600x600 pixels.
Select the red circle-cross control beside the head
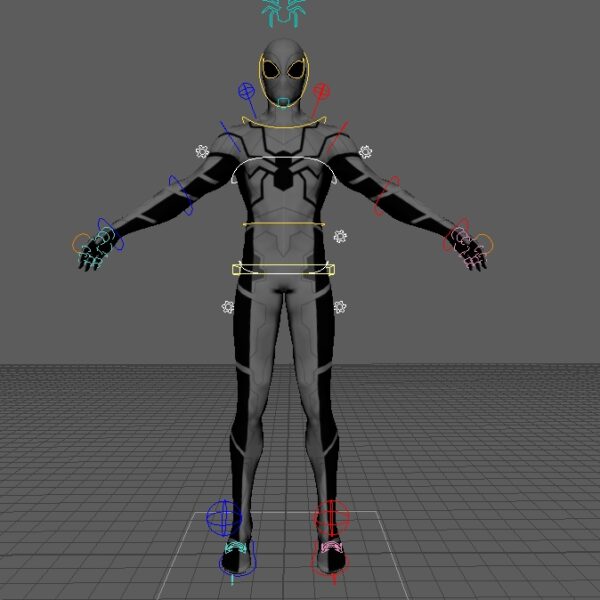[x=321, y=91]
